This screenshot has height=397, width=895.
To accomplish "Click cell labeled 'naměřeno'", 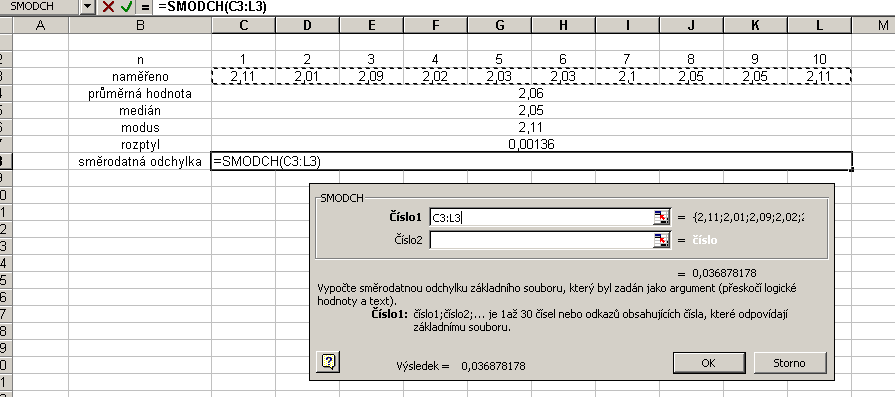I will (140, 76).
